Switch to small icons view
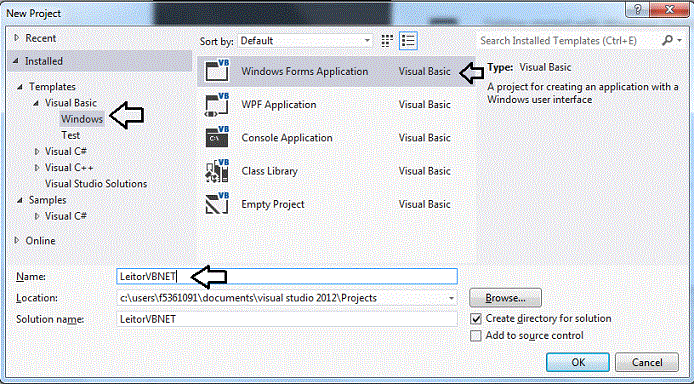 tap(387, 41)
